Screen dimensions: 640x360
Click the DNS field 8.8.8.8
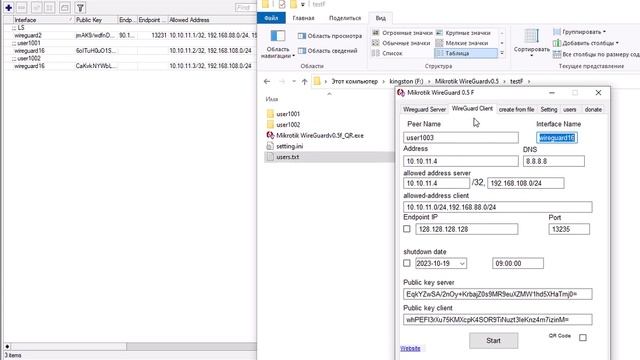click(x=553, y=161)
